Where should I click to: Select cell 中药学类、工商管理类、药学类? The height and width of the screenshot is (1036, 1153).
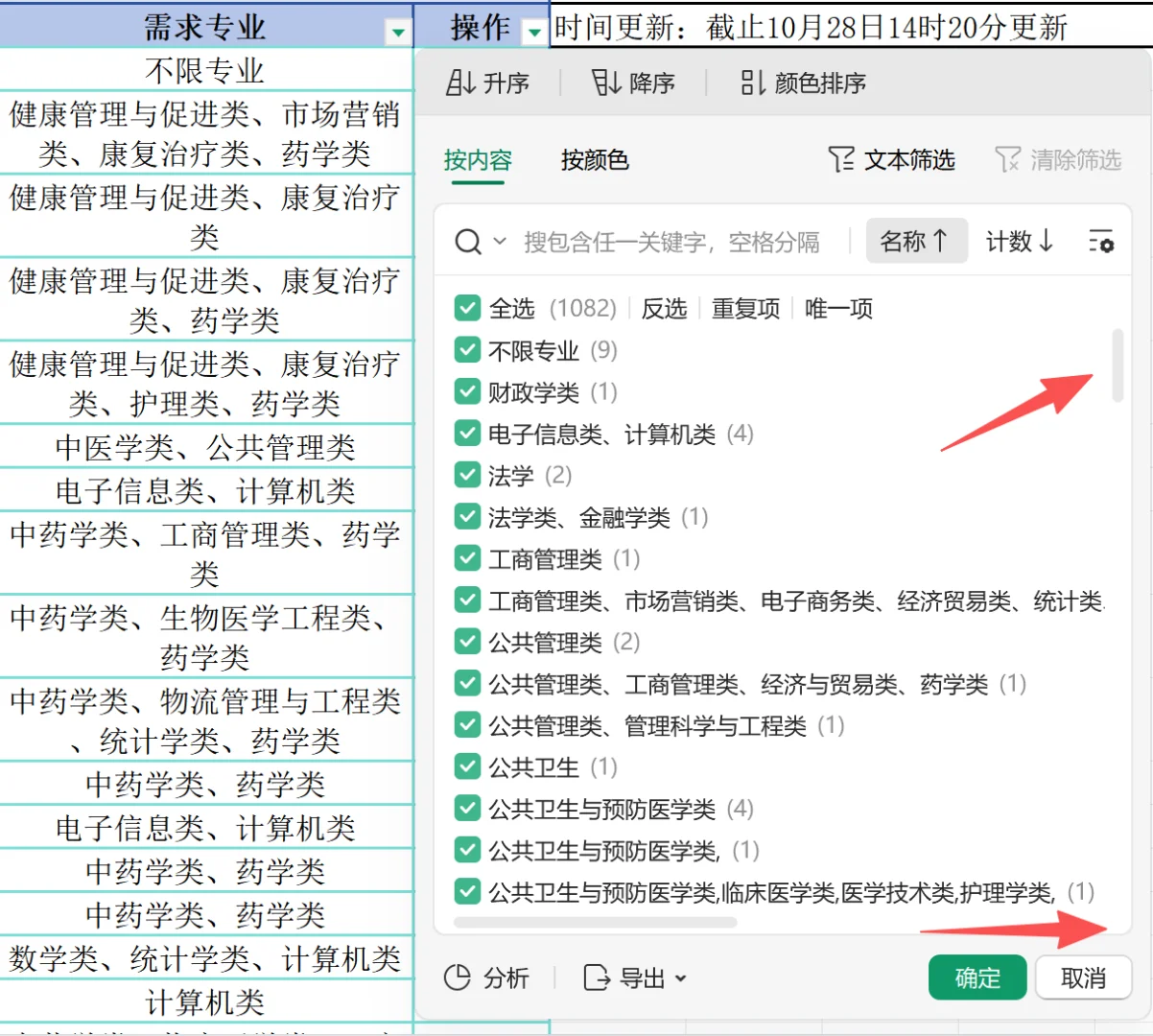(206, 553)
